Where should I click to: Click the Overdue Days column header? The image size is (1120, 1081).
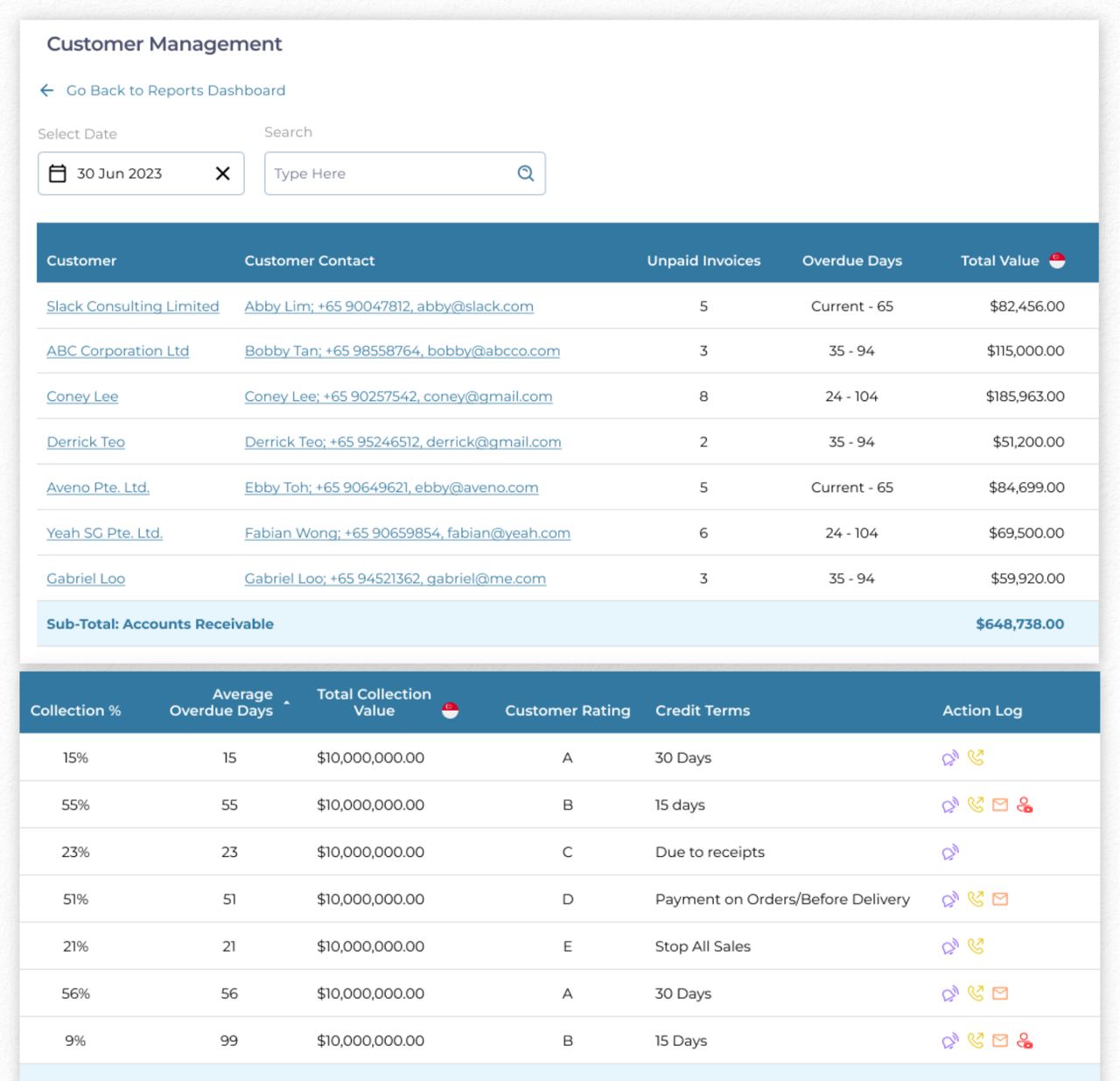coord(852,261)
